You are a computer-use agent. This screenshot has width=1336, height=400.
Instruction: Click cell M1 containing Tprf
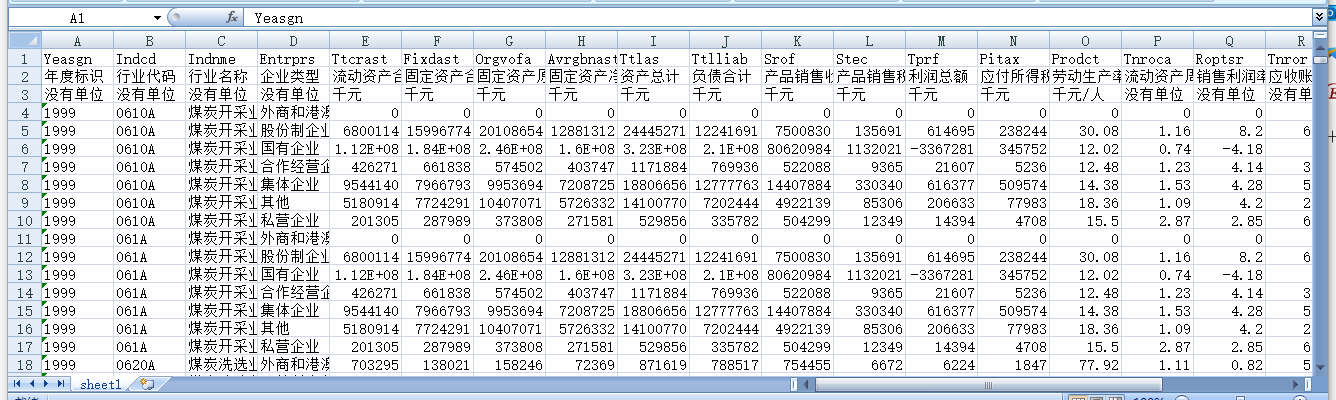[941, 58]
